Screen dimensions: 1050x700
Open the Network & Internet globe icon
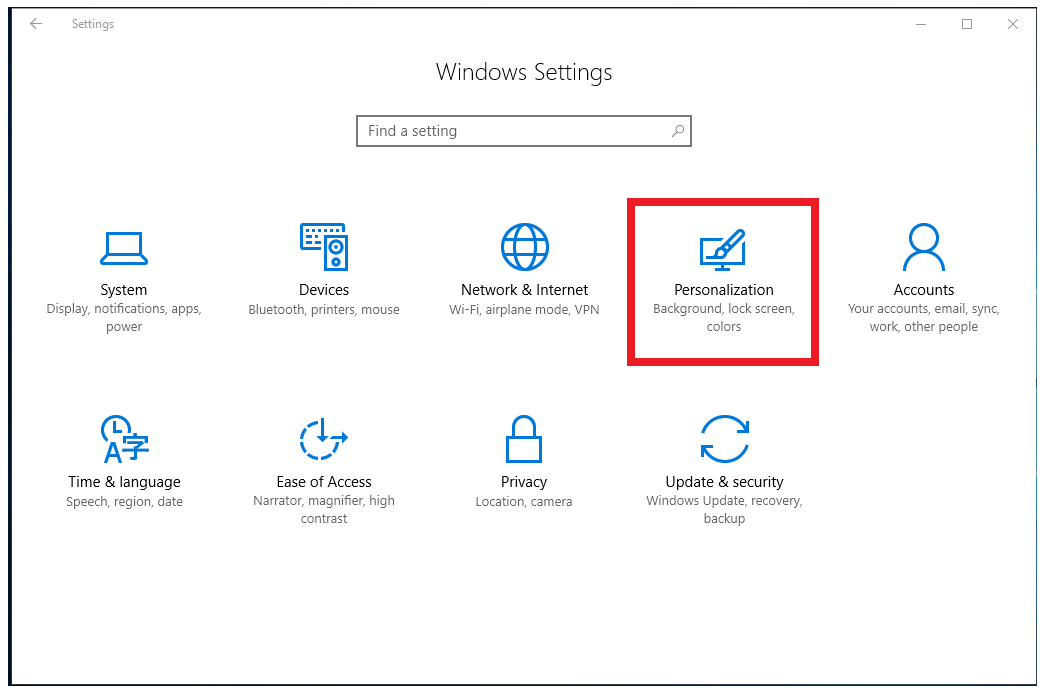524,247
